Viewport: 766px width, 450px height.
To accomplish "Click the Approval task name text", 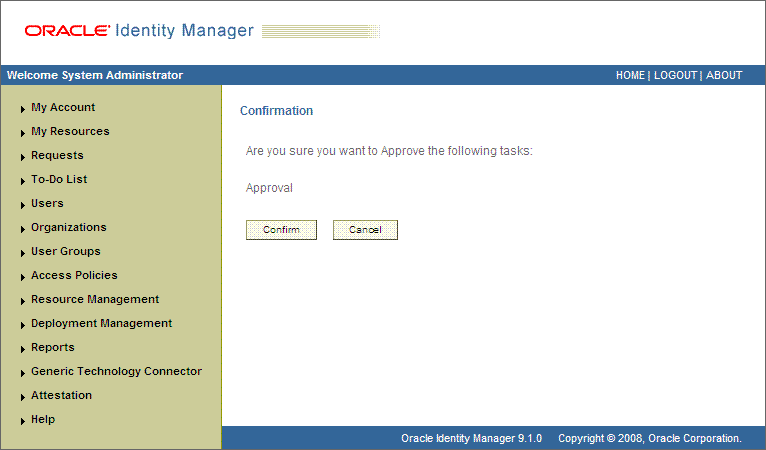I will point(269,188).
